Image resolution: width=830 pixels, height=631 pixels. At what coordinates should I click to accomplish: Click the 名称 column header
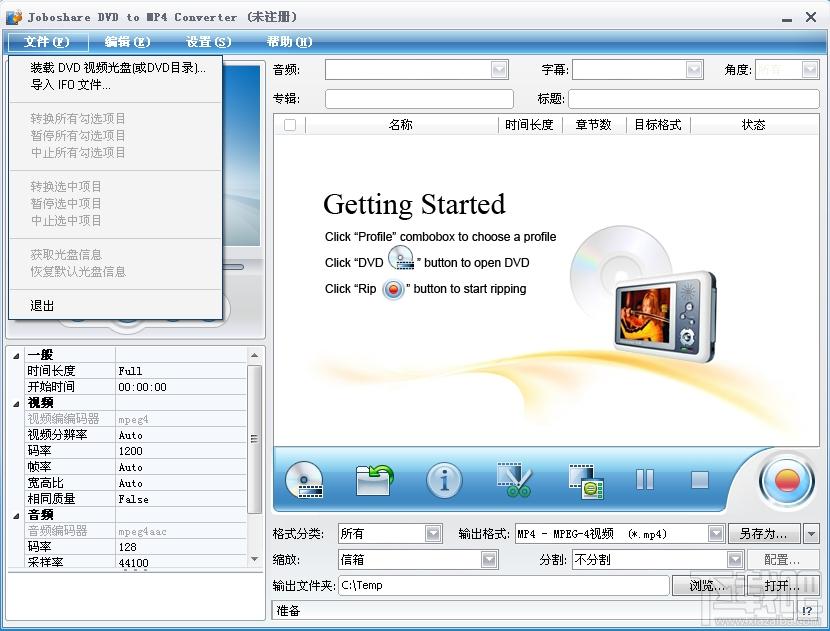401,125
